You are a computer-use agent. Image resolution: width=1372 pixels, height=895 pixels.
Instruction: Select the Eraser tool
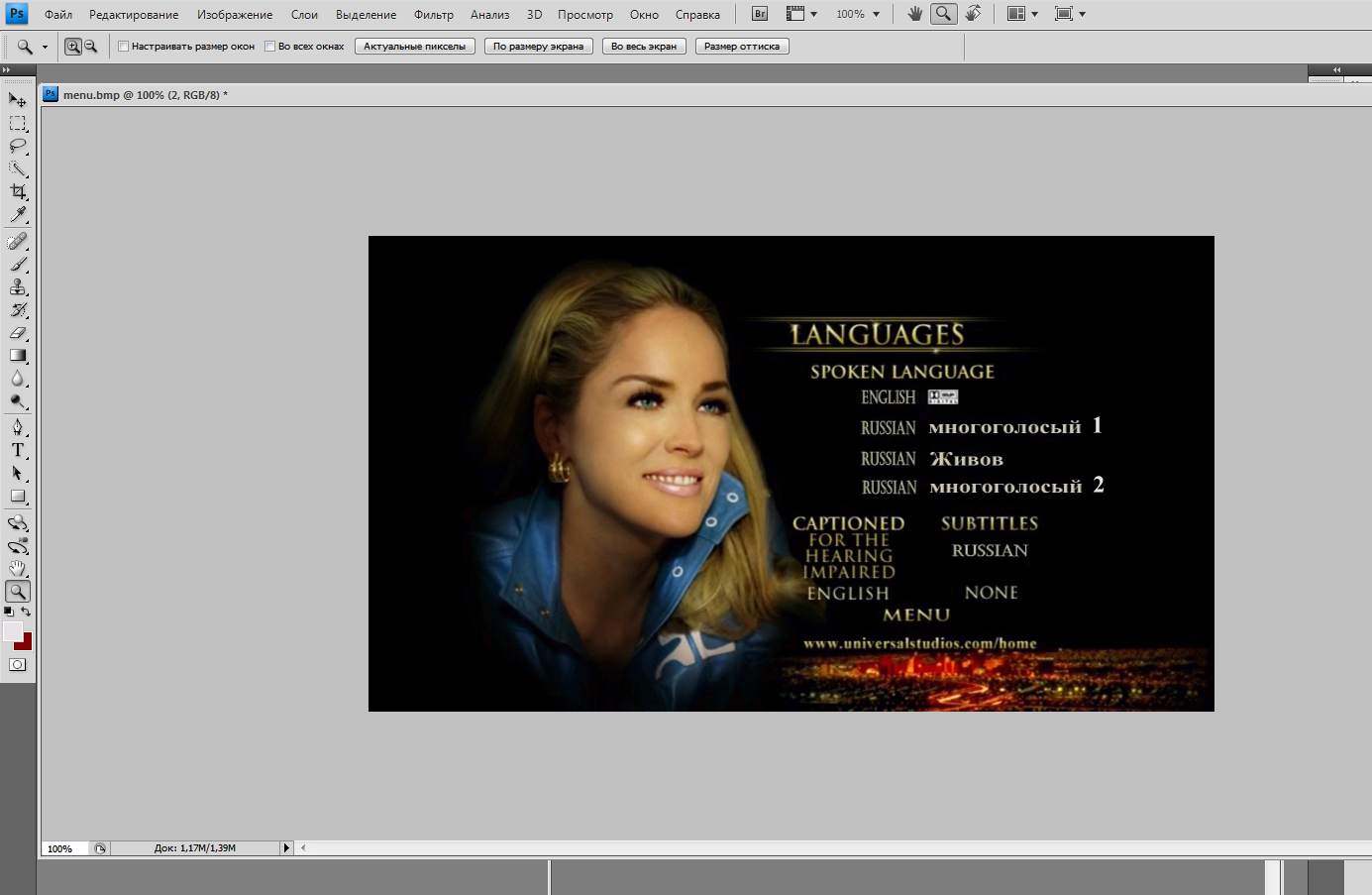[18, 333]
